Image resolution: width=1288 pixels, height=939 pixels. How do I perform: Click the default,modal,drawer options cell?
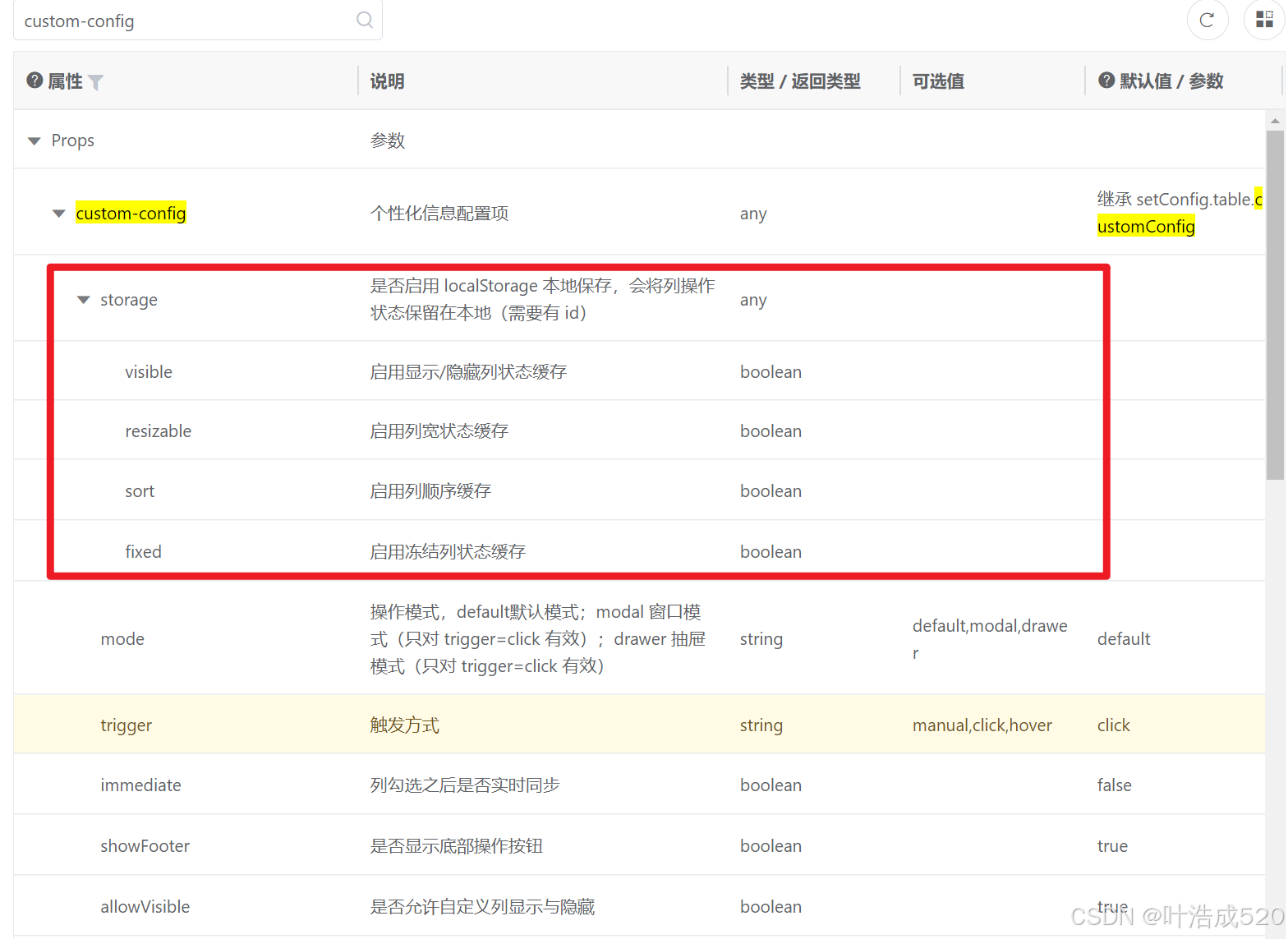990,639
